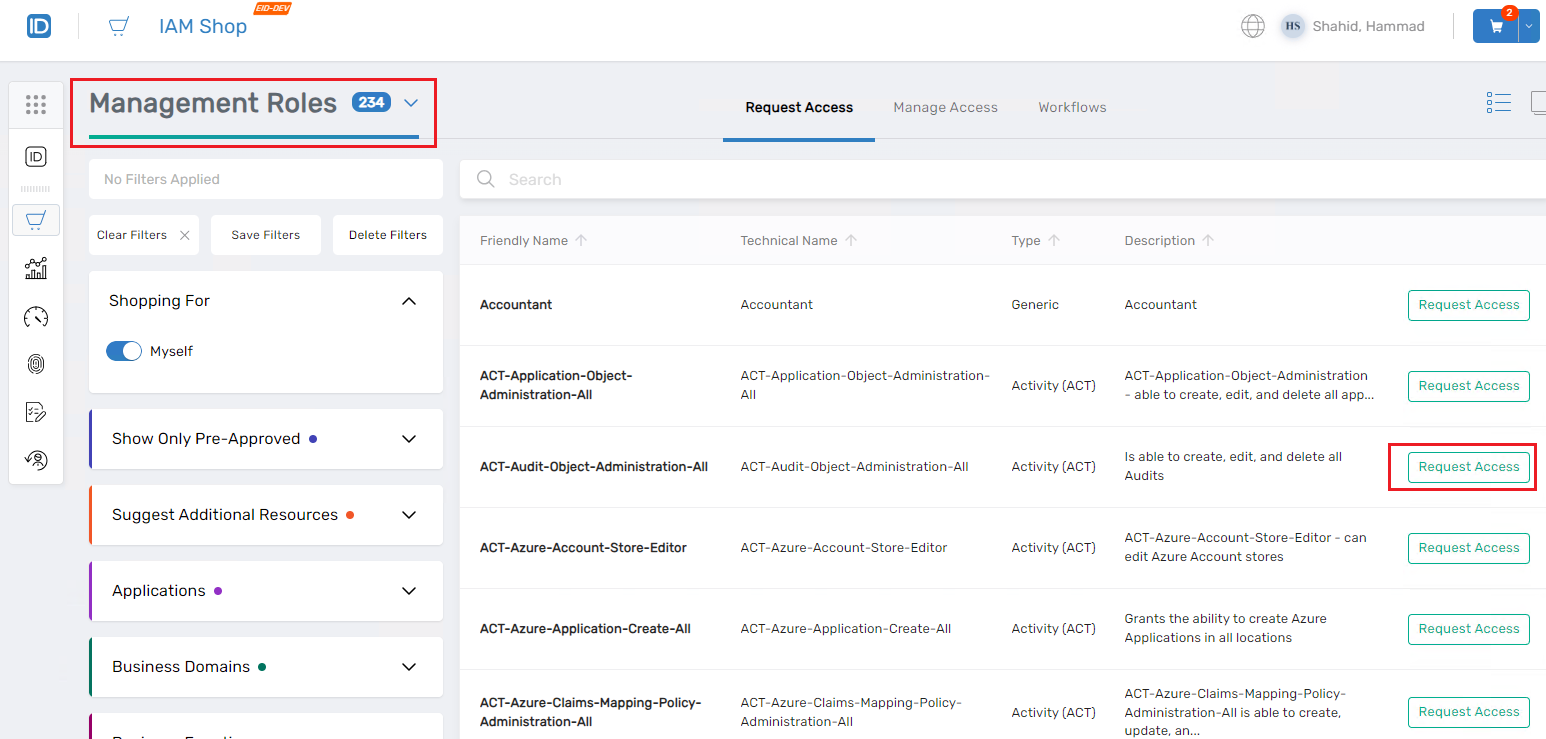Click the 234 count badge
Screen dimensions: 1546x739
(371, 102)
